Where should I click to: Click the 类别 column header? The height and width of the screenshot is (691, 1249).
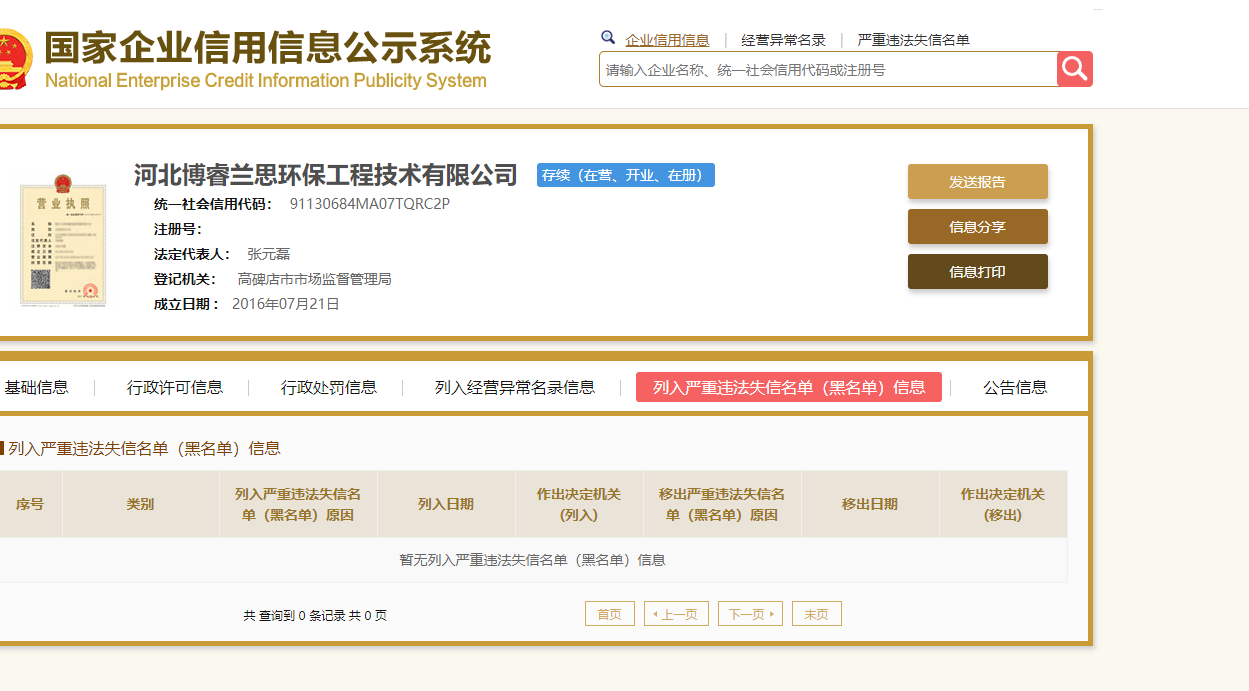(140, 504)
